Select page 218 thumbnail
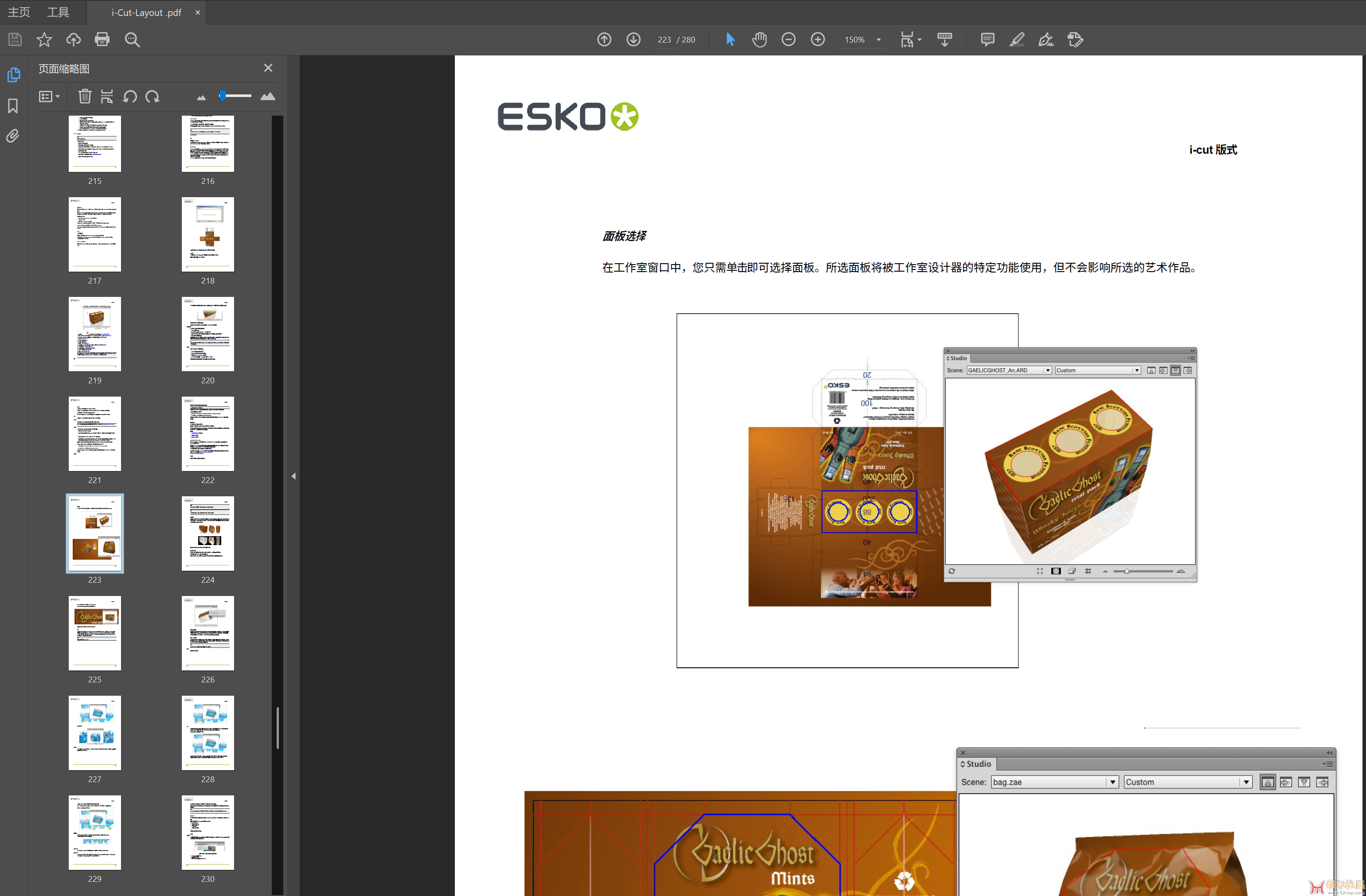The width and height of the screenshot is (1366, 896). click(208, 234)
